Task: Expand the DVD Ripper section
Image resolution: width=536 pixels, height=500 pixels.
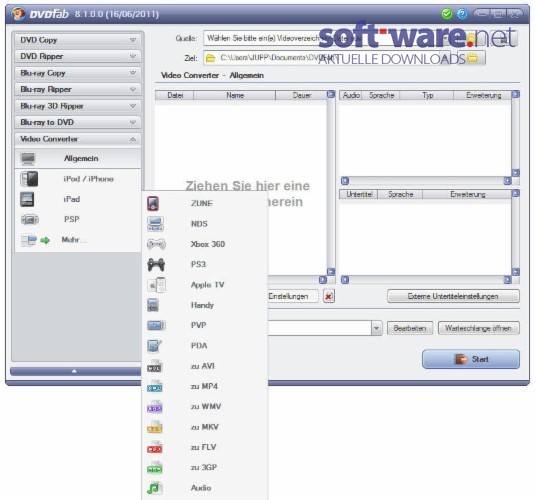Action: (78, 56)
